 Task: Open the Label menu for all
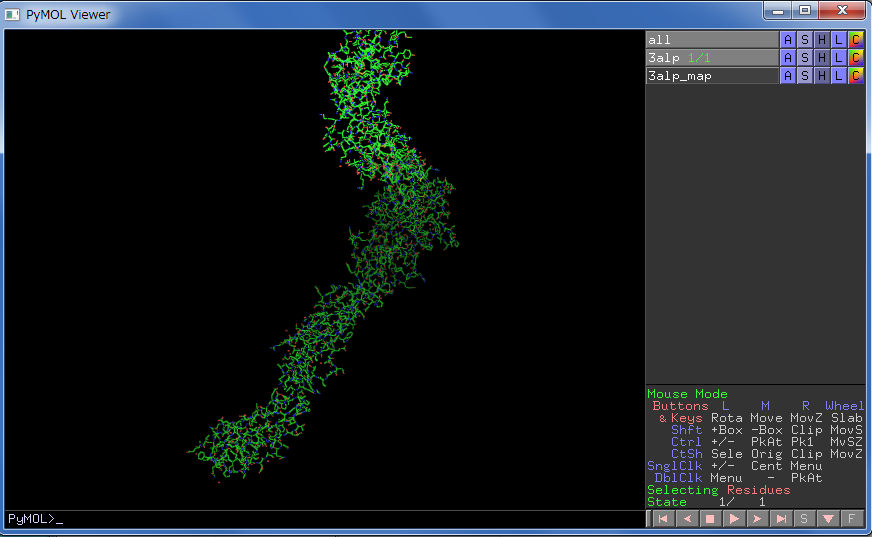(x=839, y=40)
